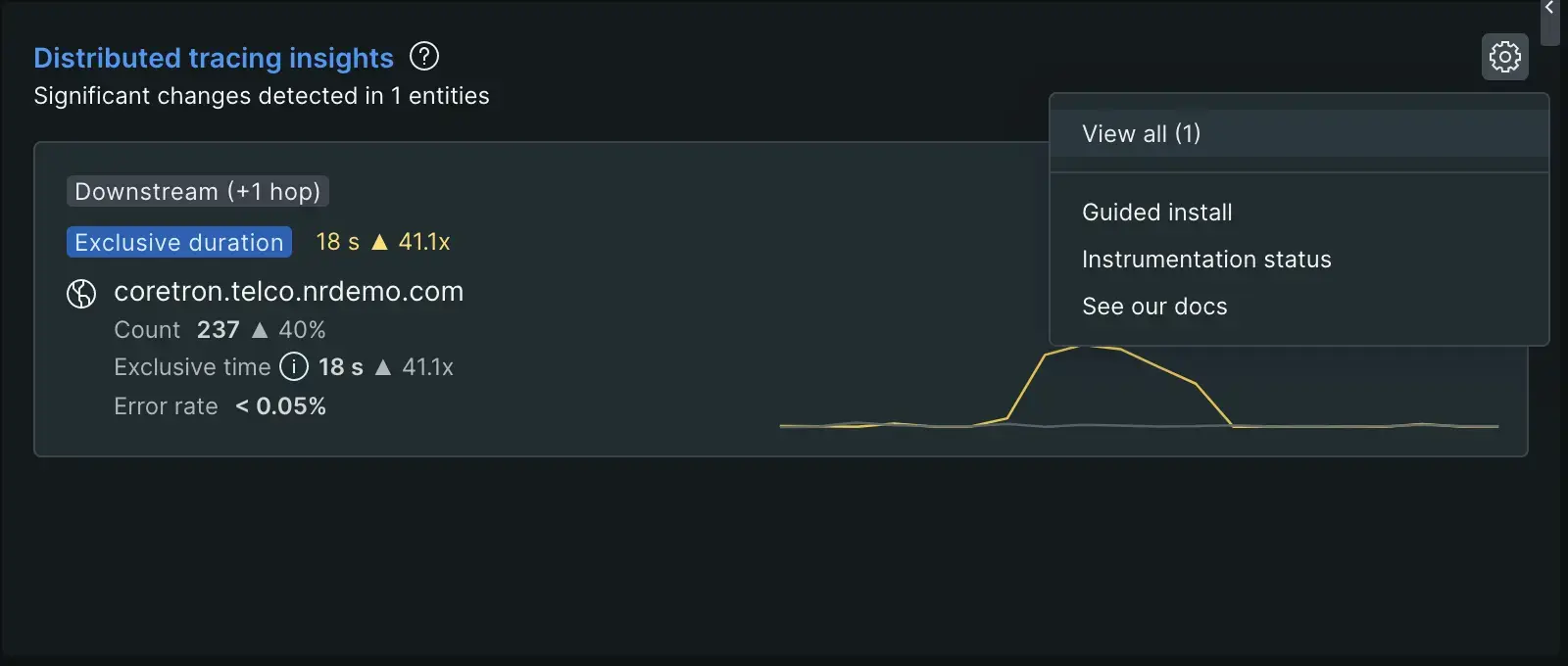Select See our docs menu option
Screen dimensions: 1568x666
1154,307
